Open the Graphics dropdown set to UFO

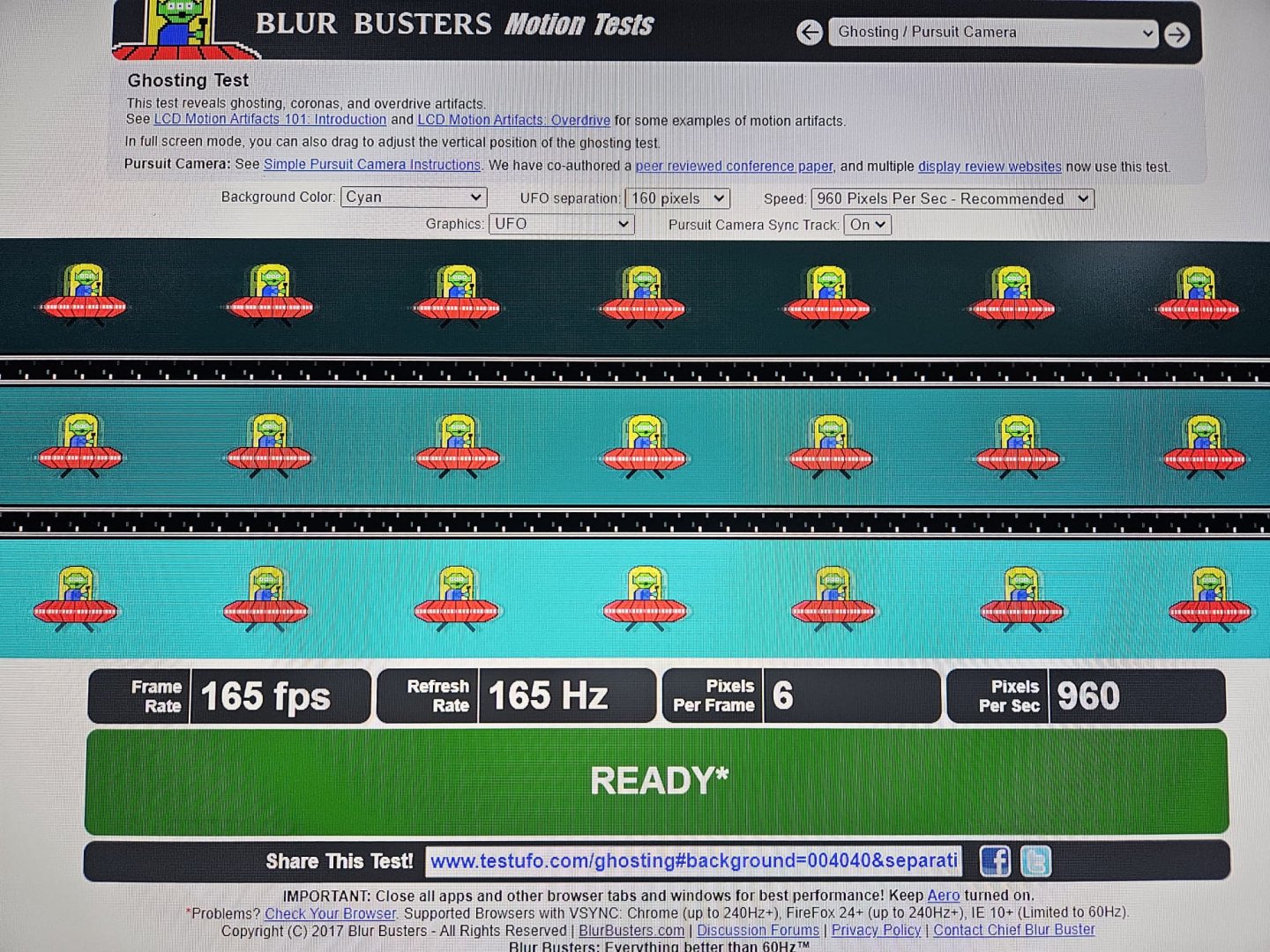[562, 224]
